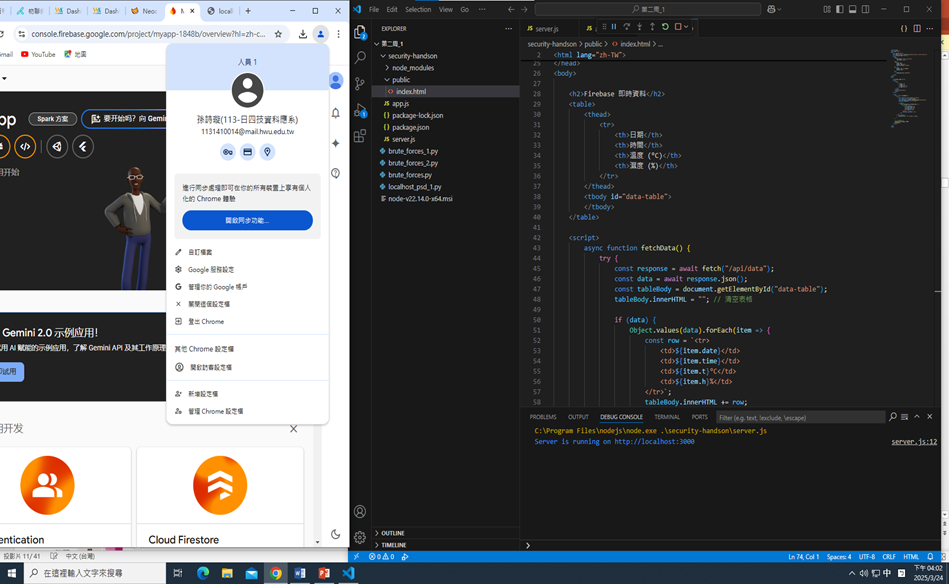
Task: Click the debug Restart button
Action: click(x=665, y=27)
